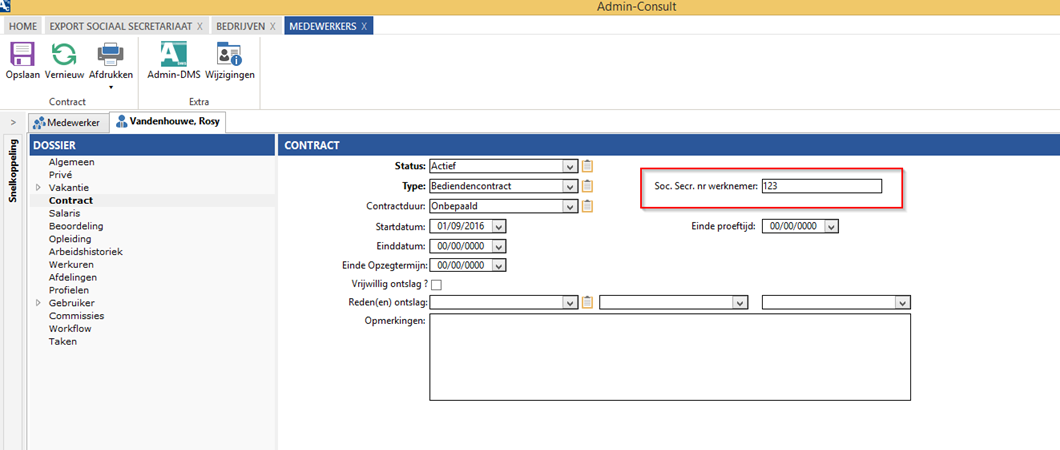Click the Afdrukken printer icon
Viewport: 1060px width, 450px height.
coord(110,55)
